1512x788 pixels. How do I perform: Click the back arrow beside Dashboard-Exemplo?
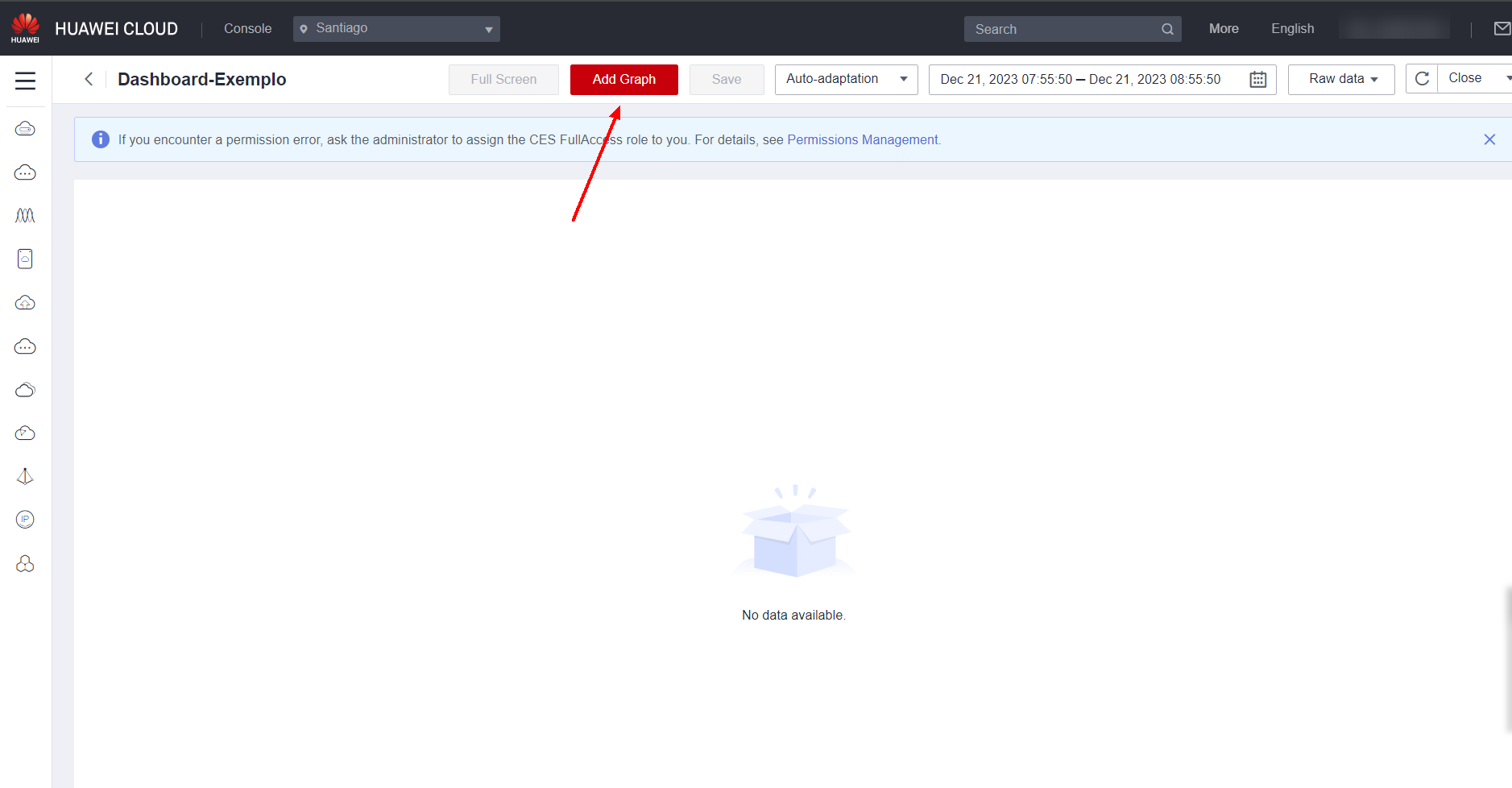click(x=89, y=79)
